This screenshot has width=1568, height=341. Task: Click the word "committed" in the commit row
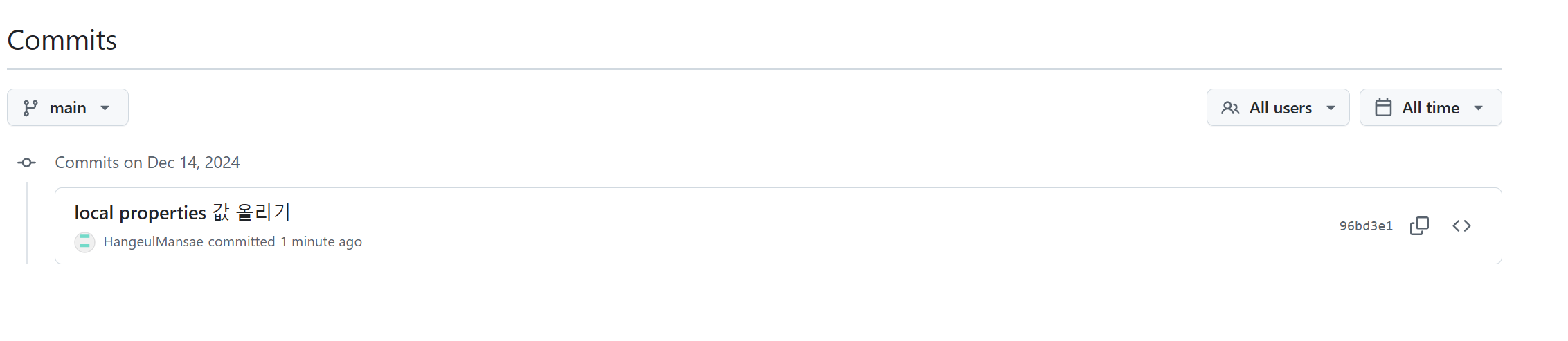point(241,242)
